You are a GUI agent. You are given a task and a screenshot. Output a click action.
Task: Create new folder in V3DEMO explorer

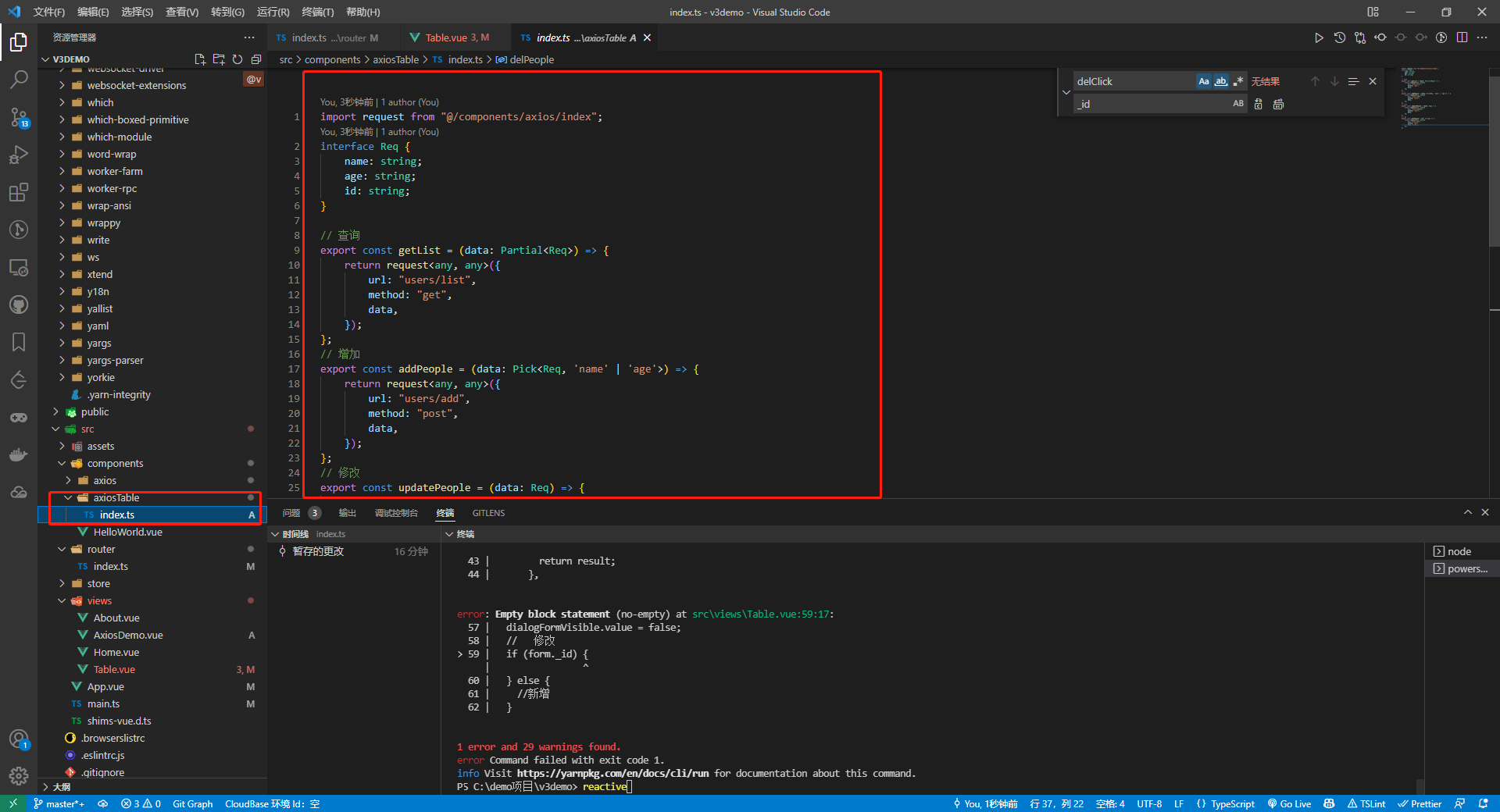click(219, 59)
